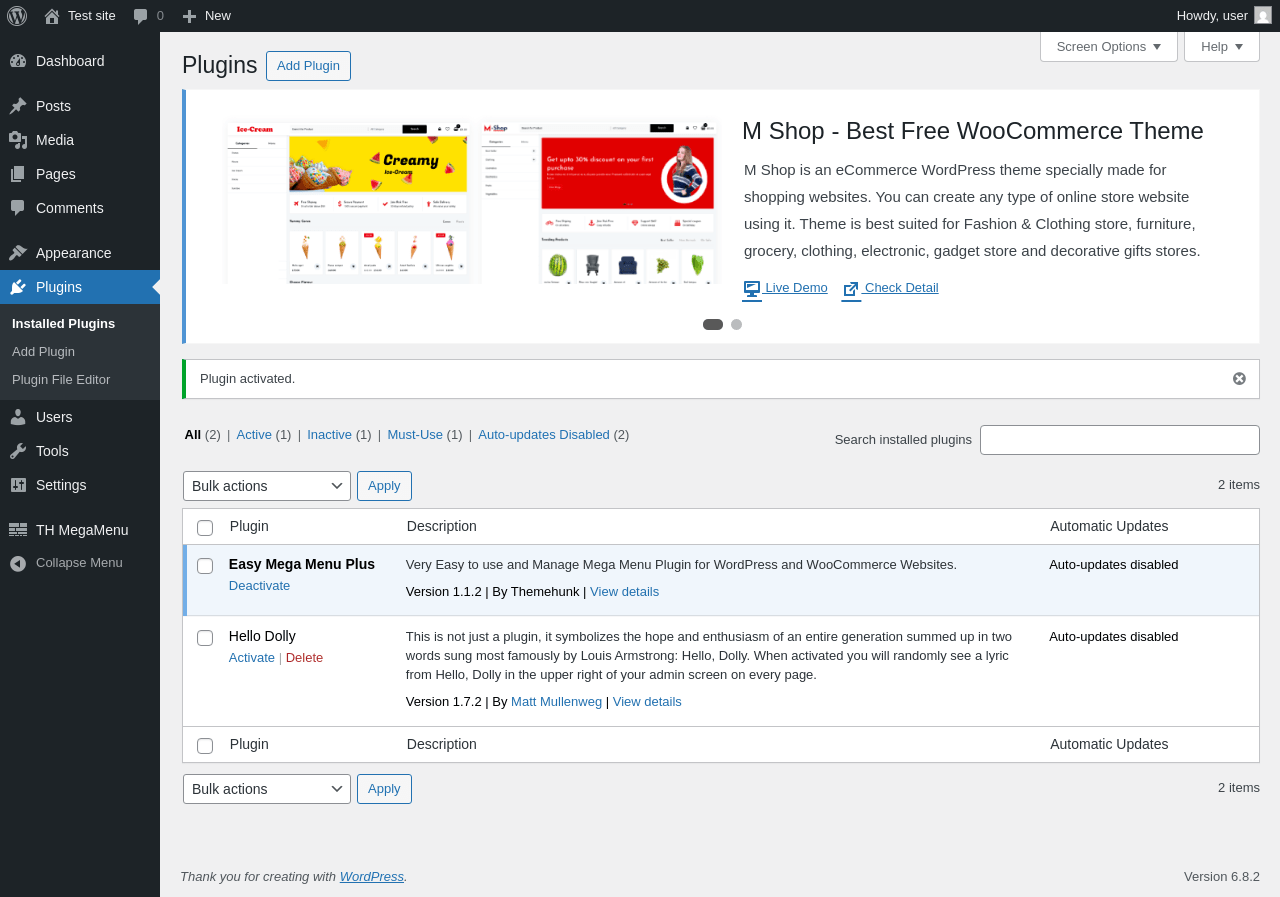Click the user avatar next to Howdy
1280x897 pixels.
(x=1263, y=15)
